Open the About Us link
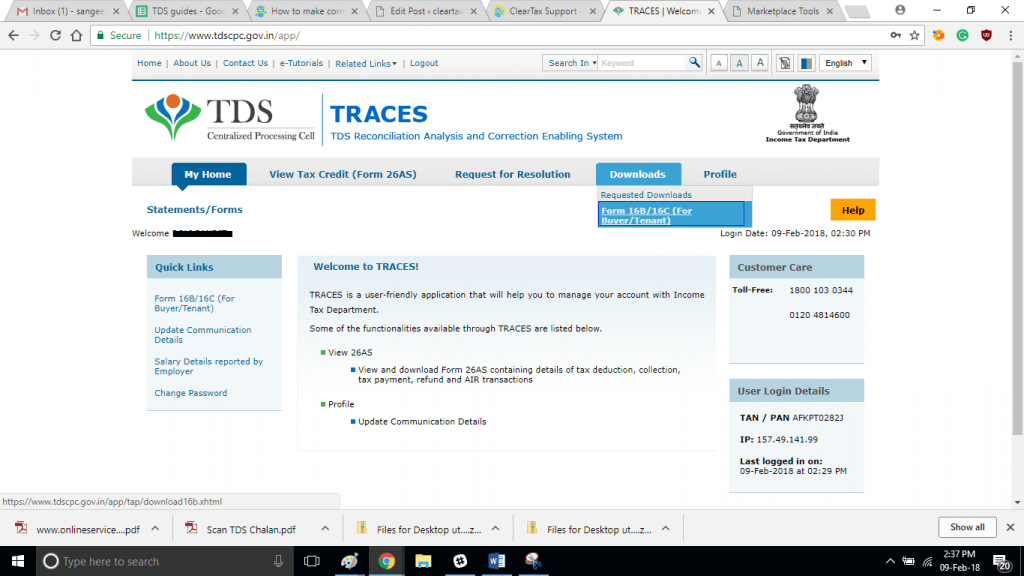Screen dimensions: 1024x576 pos(192,63)
